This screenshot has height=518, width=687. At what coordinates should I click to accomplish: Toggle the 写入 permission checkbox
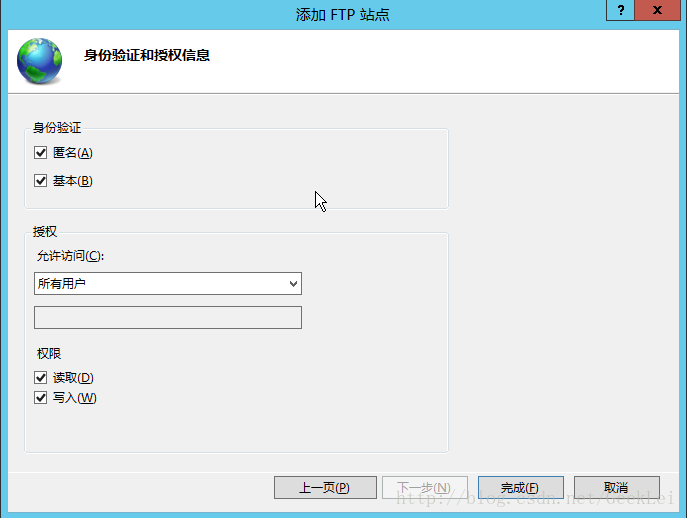[41, 398]
